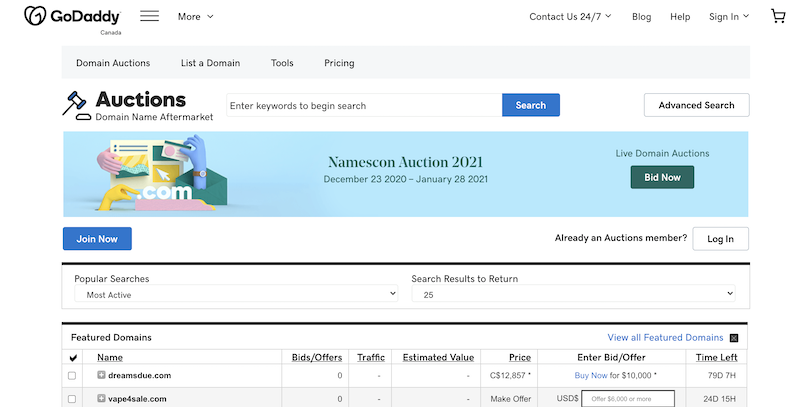This screenshot has width=800, height=407.
Task: Focus the keyword search field
Action: 364,105
